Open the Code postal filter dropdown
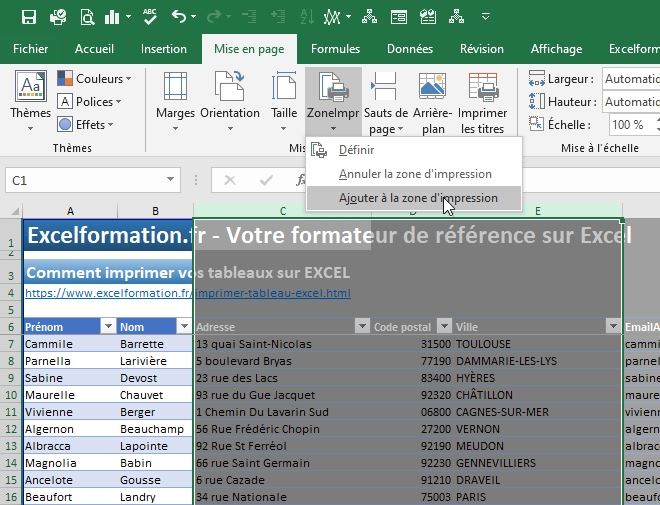This screenshot has width=660, height=505. pos(442,326)
